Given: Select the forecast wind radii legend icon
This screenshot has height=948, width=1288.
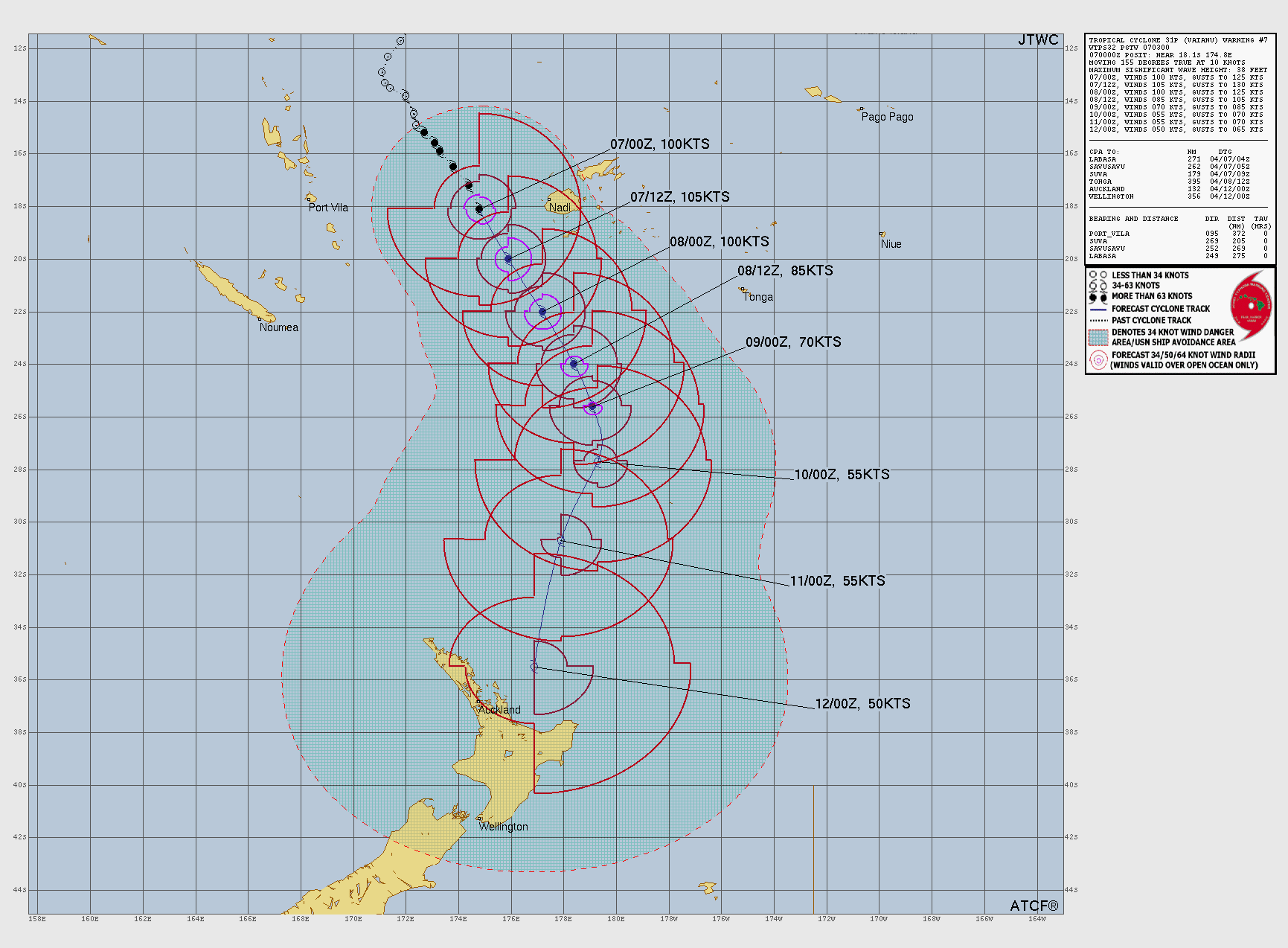Looking at the screenshot, I should pos(1098,360).
